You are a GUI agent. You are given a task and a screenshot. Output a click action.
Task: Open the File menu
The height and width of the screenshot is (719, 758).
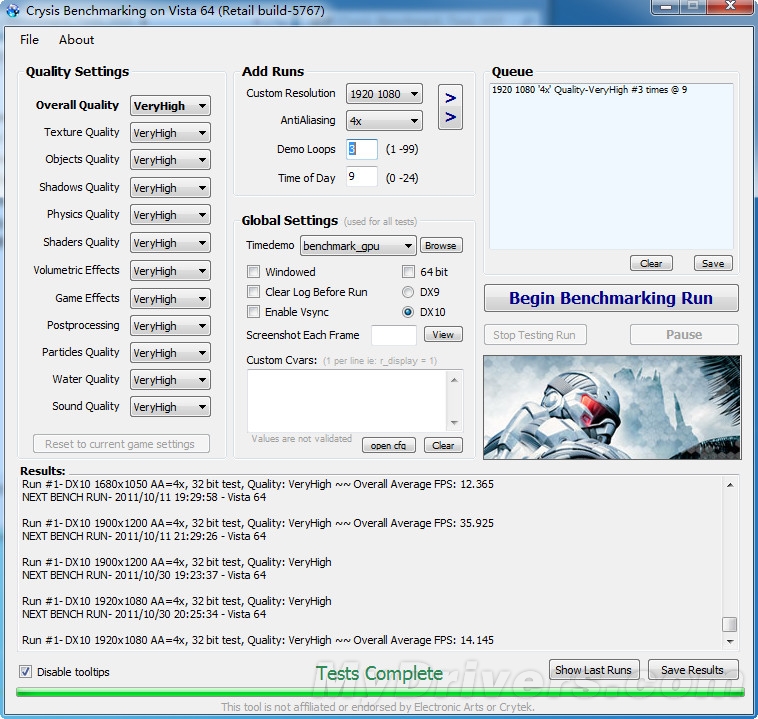click(x=29, y=40)
